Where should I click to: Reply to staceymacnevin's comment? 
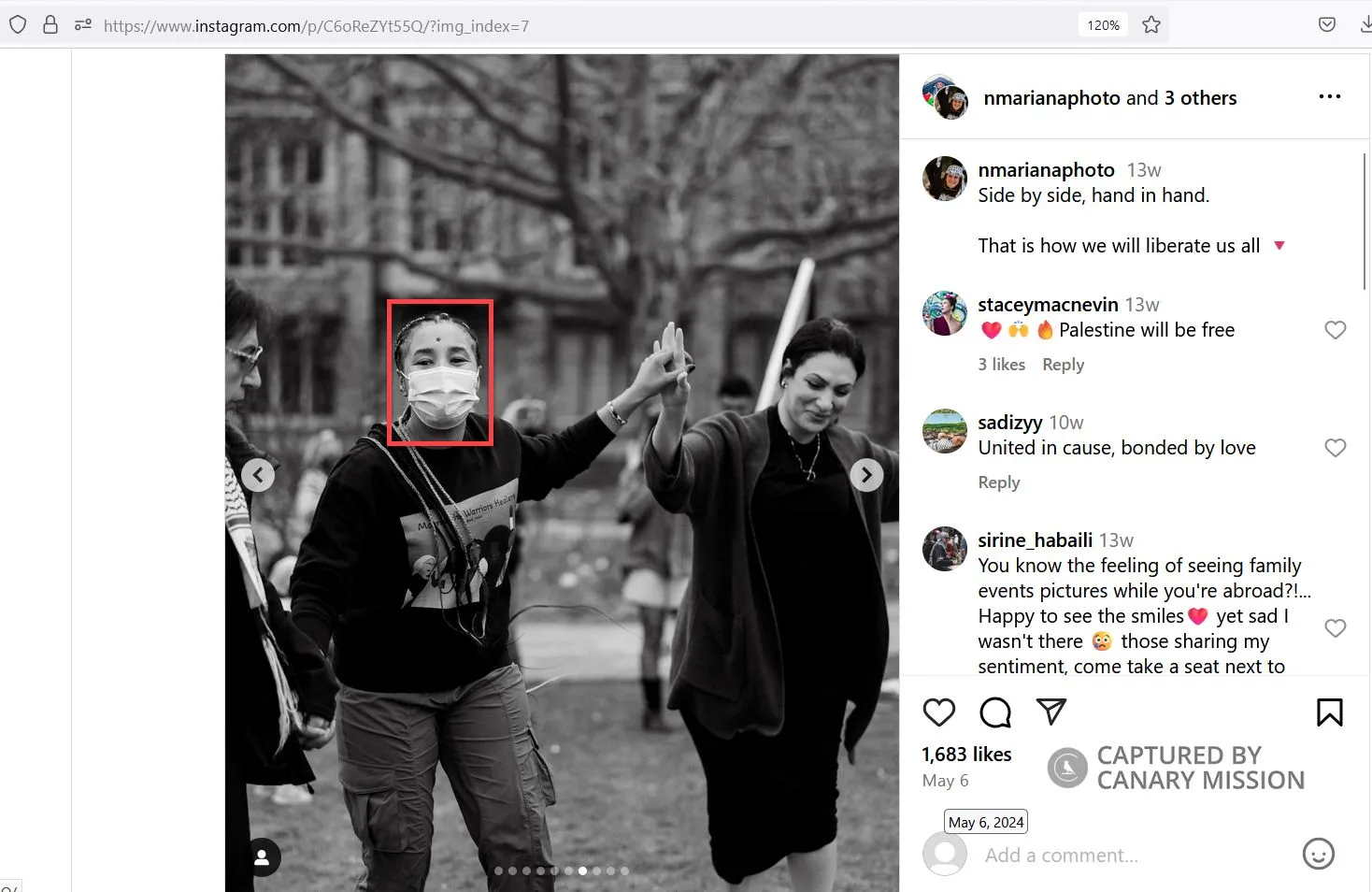coord(1063,365)
